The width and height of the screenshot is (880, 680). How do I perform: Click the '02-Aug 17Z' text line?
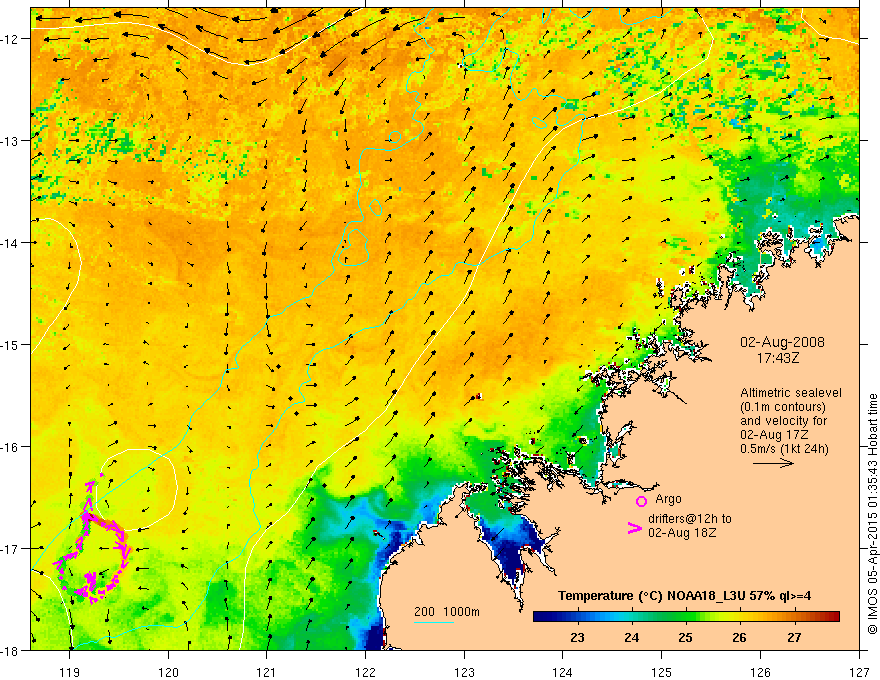tap(776, 435)
